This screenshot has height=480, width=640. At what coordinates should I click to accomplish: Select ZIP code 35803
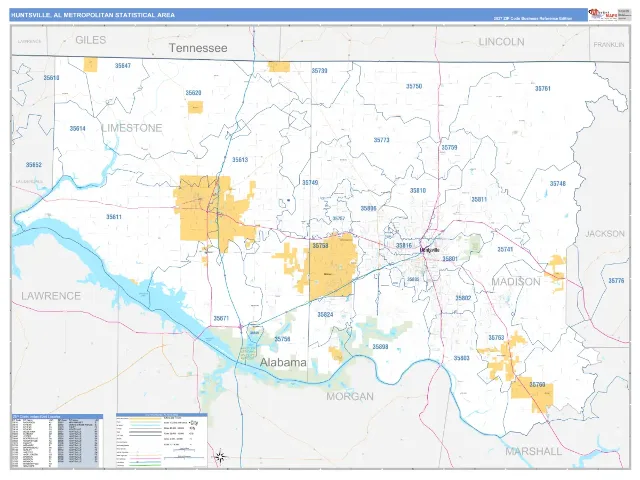tap(462, 358)
